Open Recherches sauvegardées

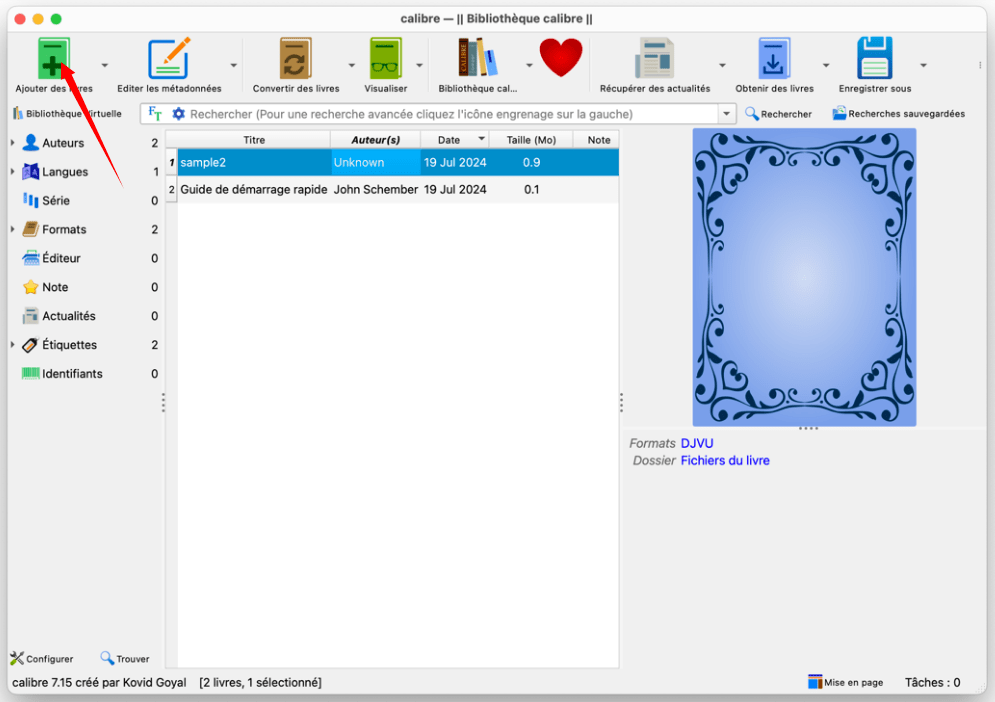(x=898, y=114)
